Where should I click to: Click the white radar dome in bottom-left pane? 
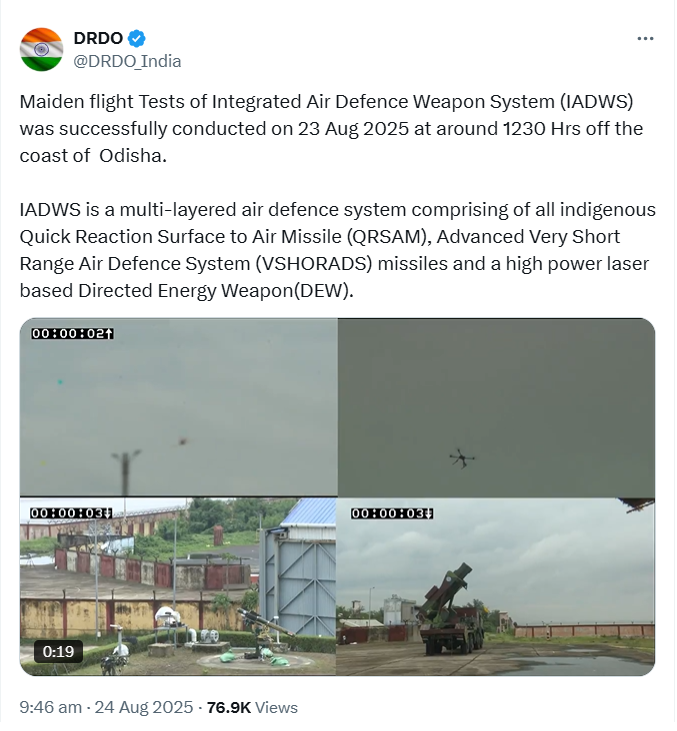coord(167,616)
